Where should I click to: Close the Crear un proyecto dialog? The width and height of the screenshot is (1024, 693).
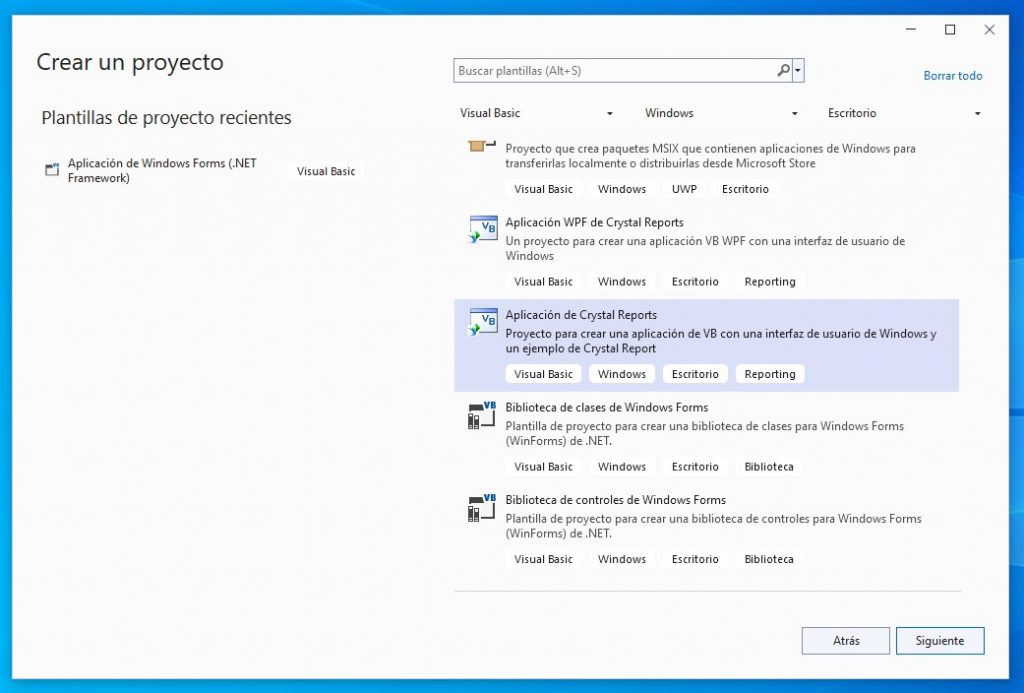(989, 30)
